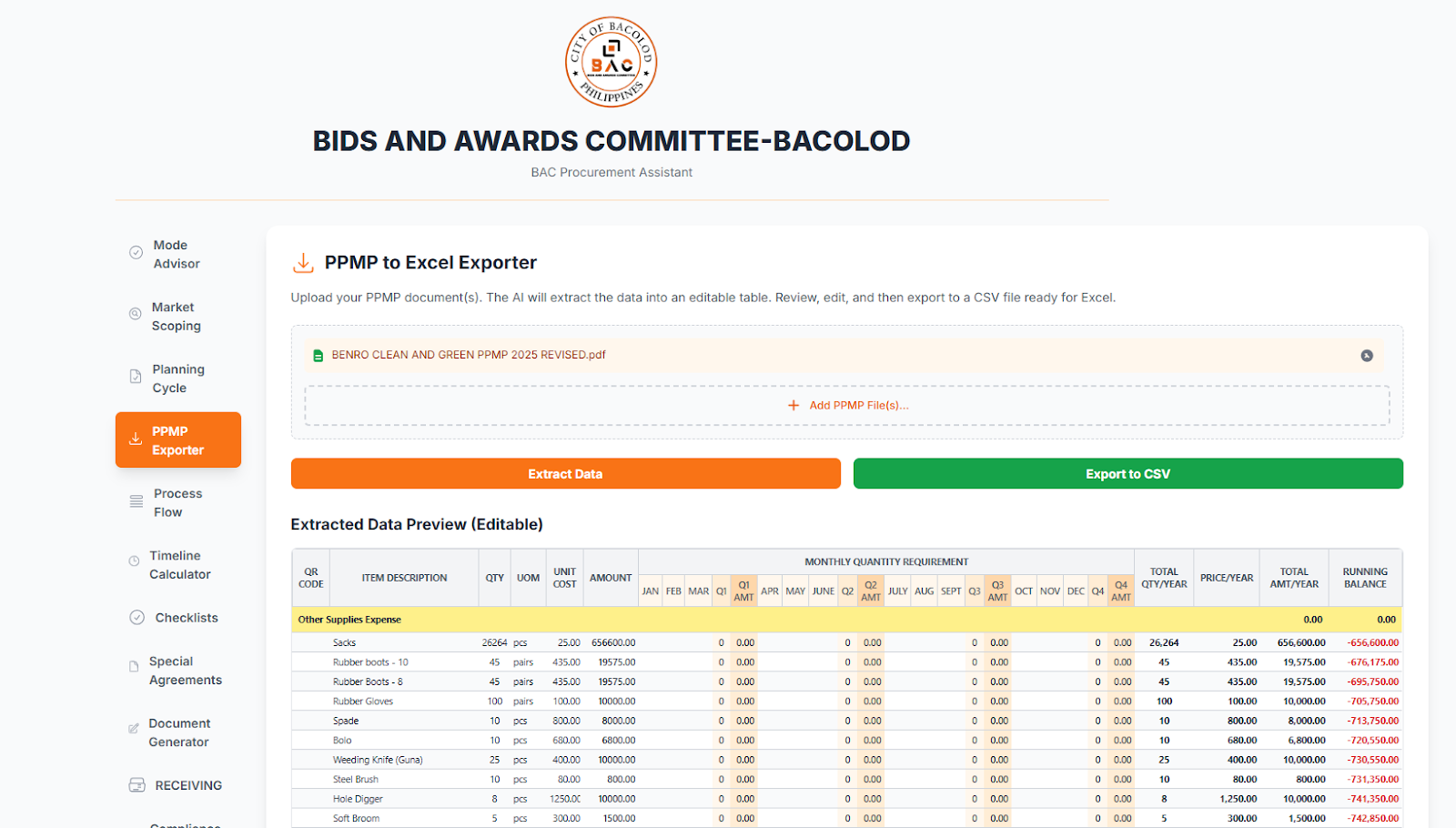Click Add PPMP File(s) upload area
The image size is (1456, 828).
click(847, 406)
